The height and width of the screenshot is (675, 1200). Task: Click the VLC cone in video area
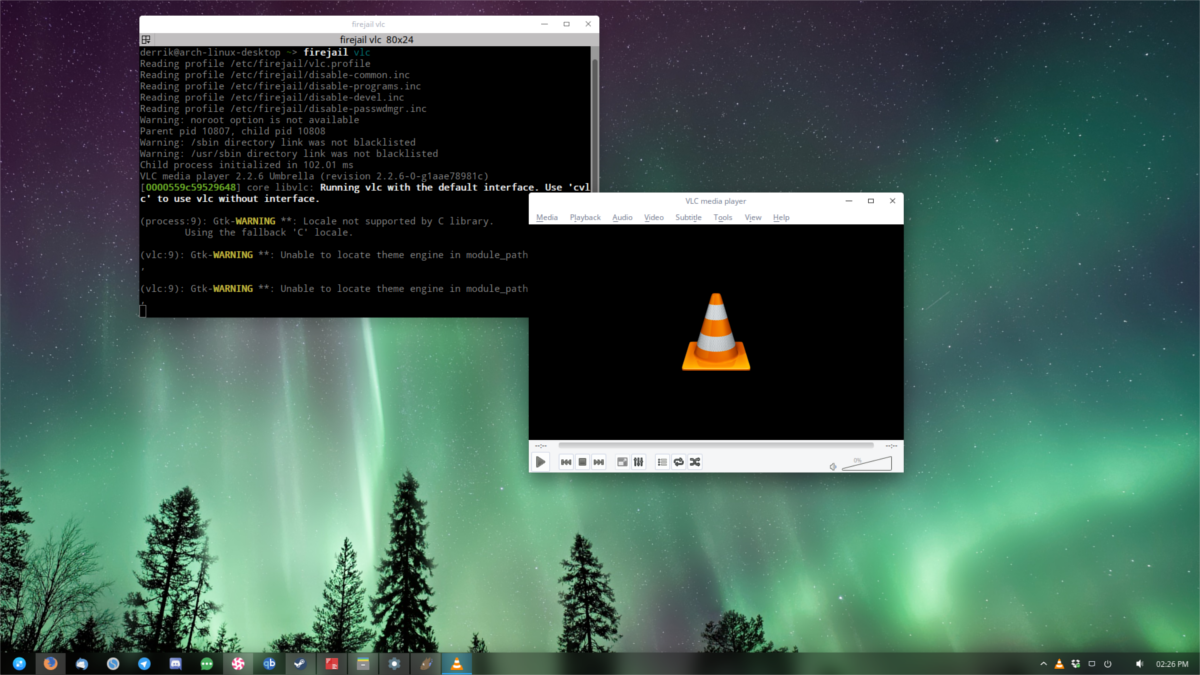click(716, 332)
